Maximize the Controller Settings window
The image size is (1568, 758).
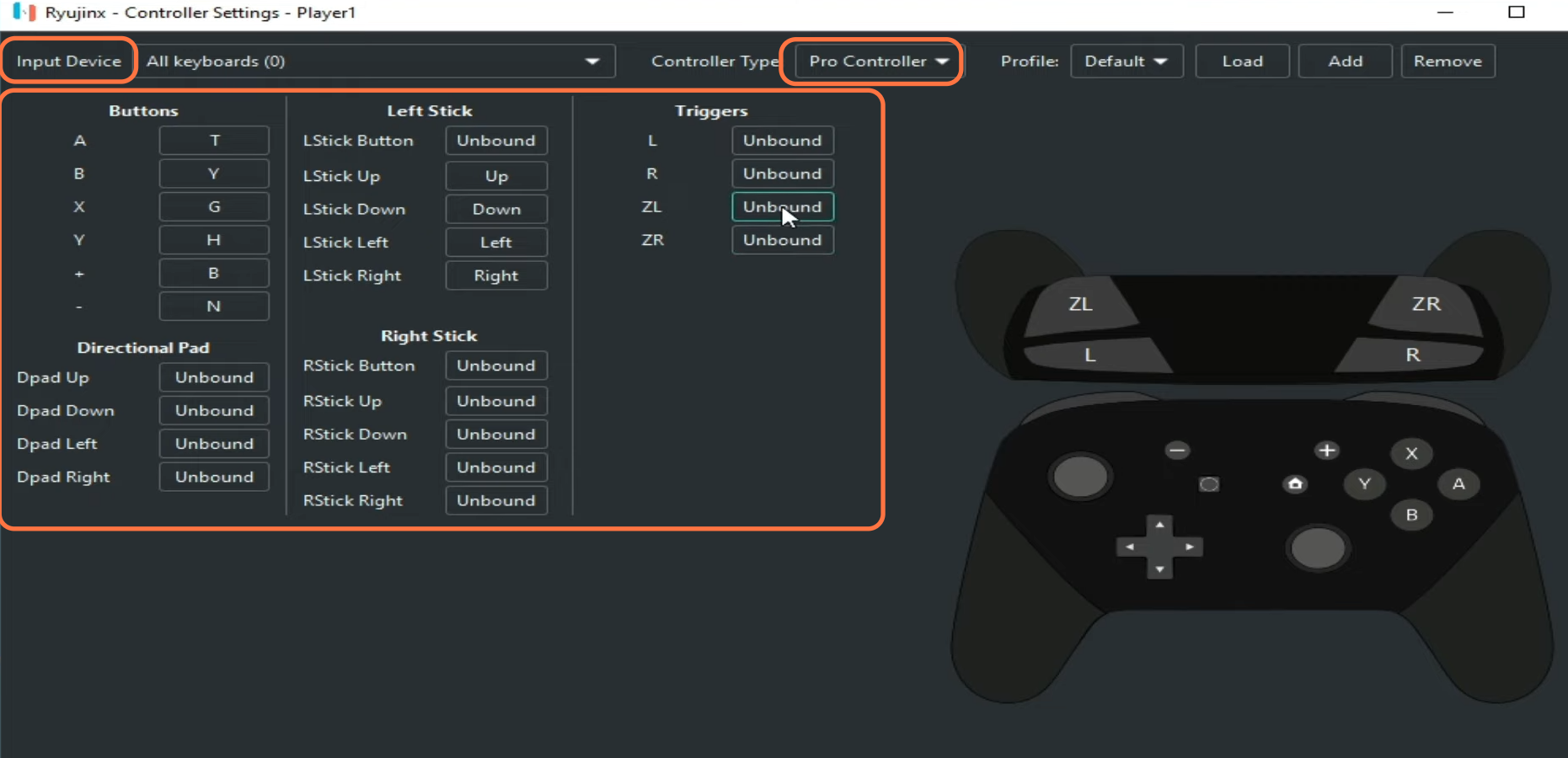(1517, 12)
